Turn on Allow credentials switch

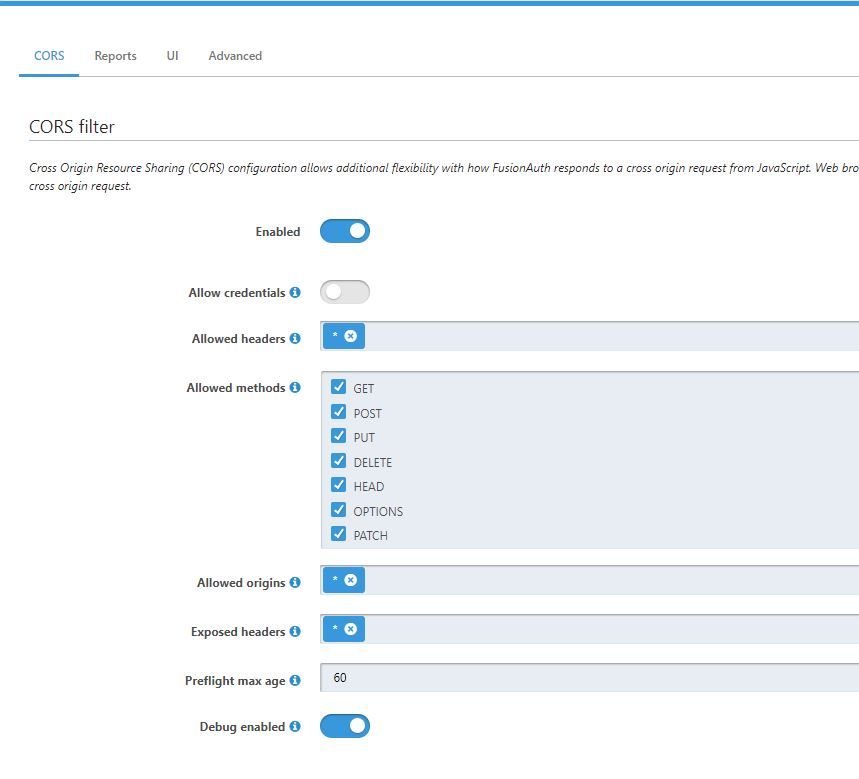point(345,292)
